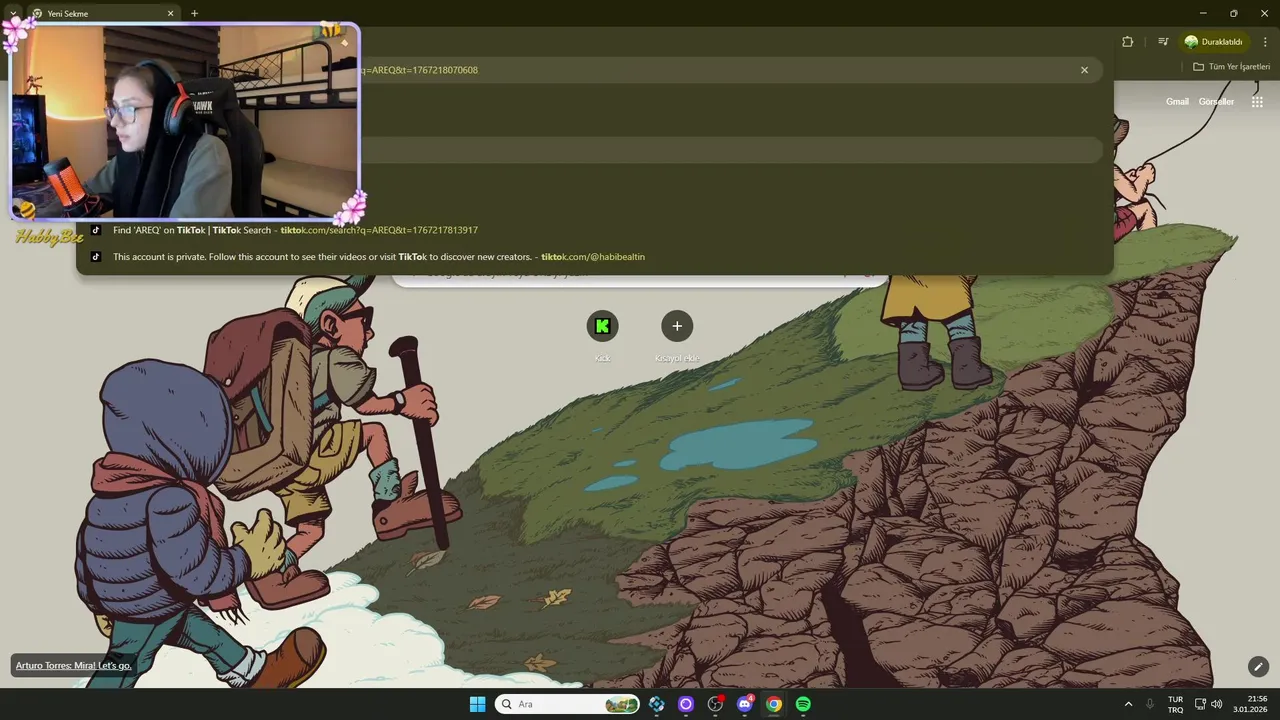
Task: Open the clock showing 21:56
Action: pyautogui.click(x=1251, y=704)
